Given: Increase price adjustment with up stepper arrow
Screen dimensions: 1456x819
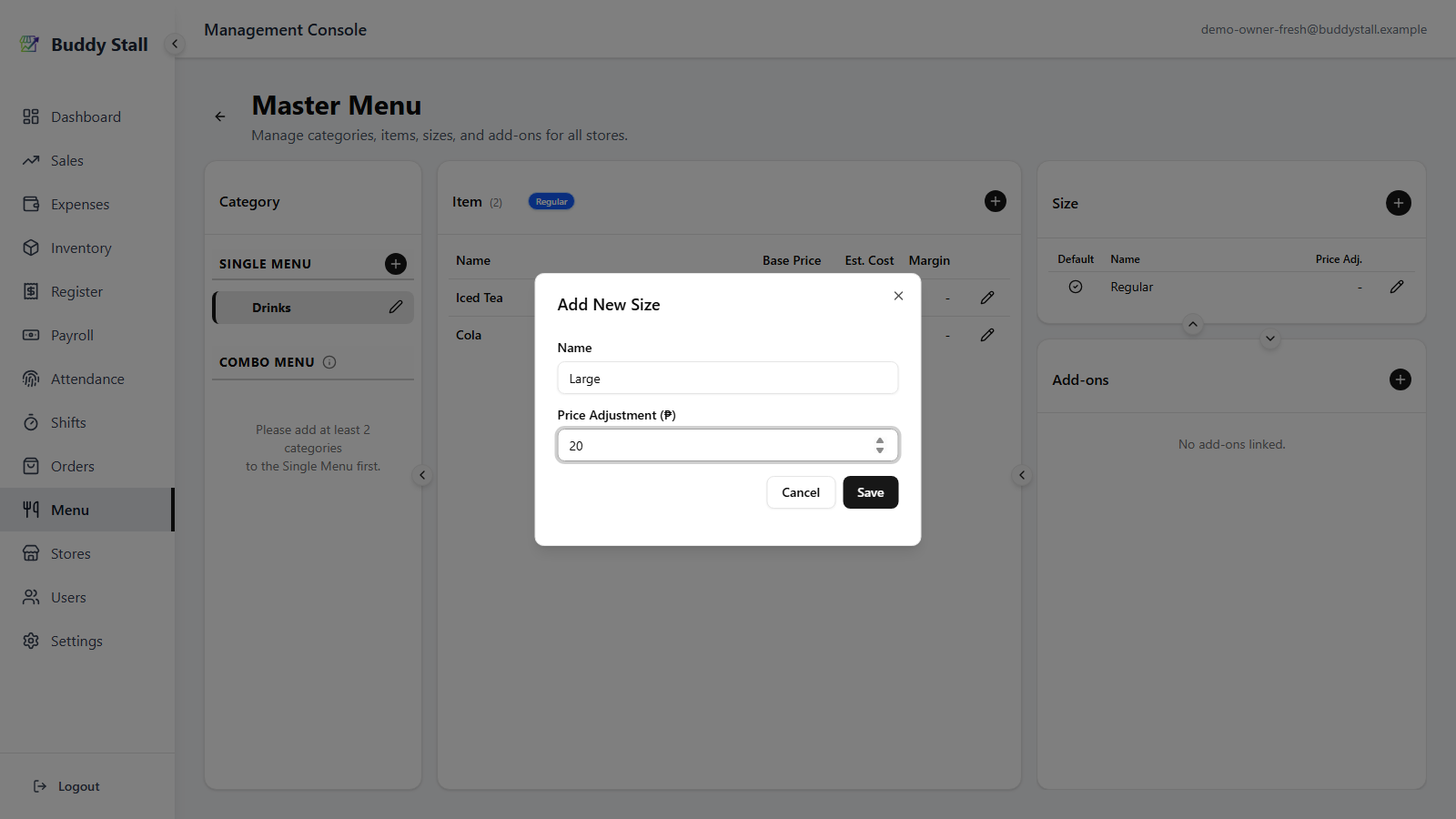Looking at the screenshot, I should [x=880, y=440].
